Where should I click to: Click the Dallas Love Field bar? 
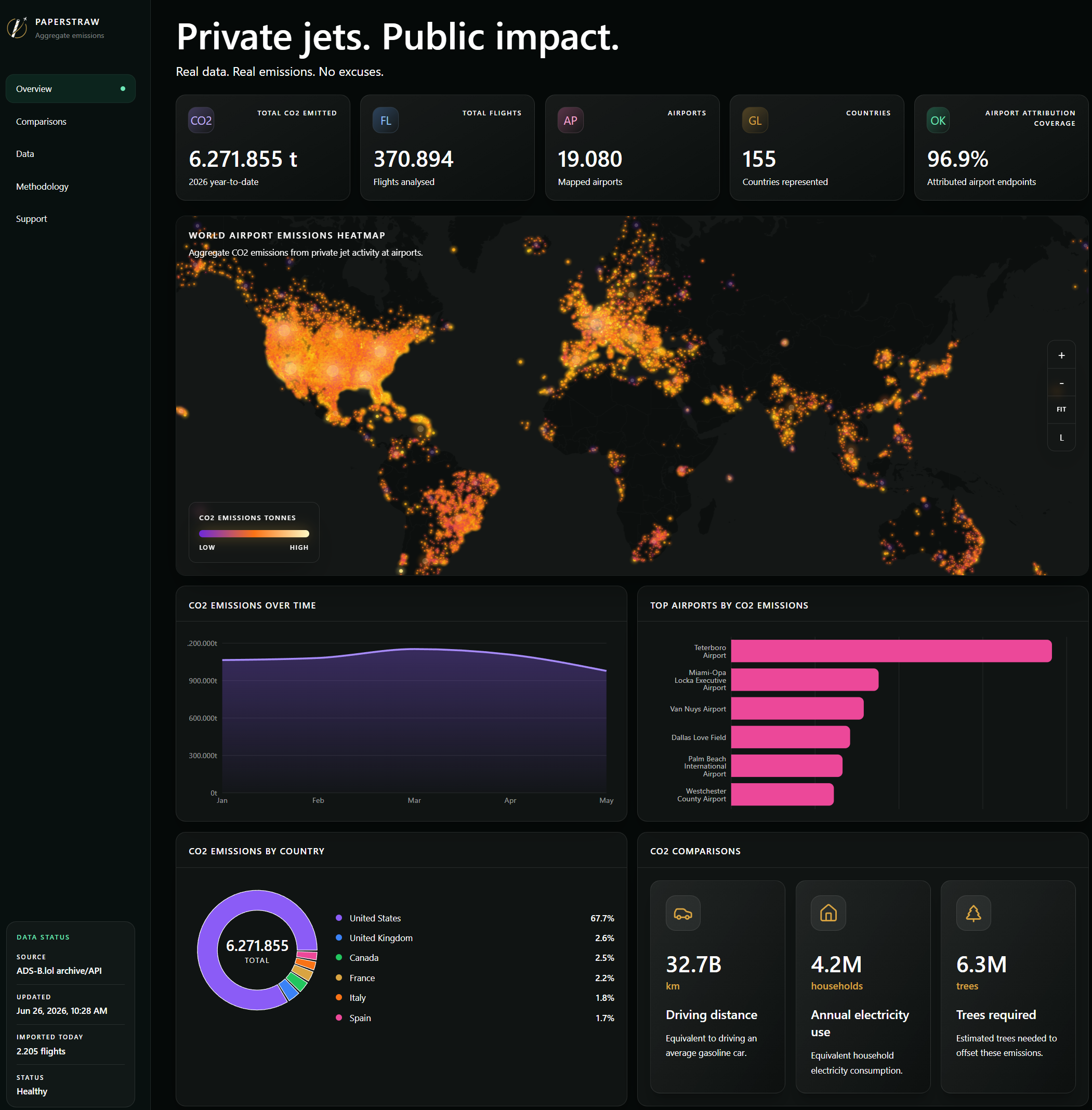point(791,737)
